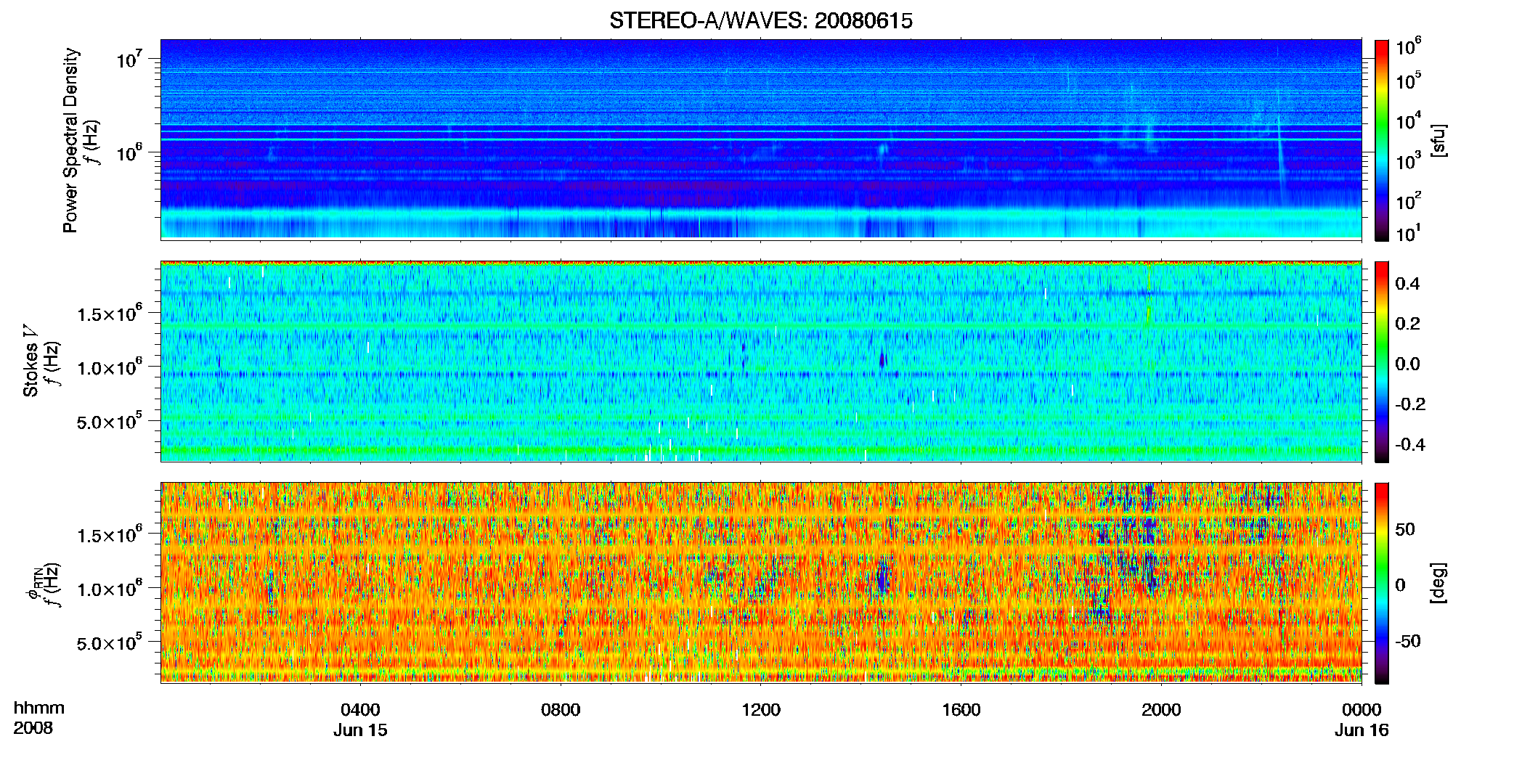This screenshot has width=1522, height=784.
Task: Click the 0.0 tick on Stokes colorbar
Action: [1407, 364]
